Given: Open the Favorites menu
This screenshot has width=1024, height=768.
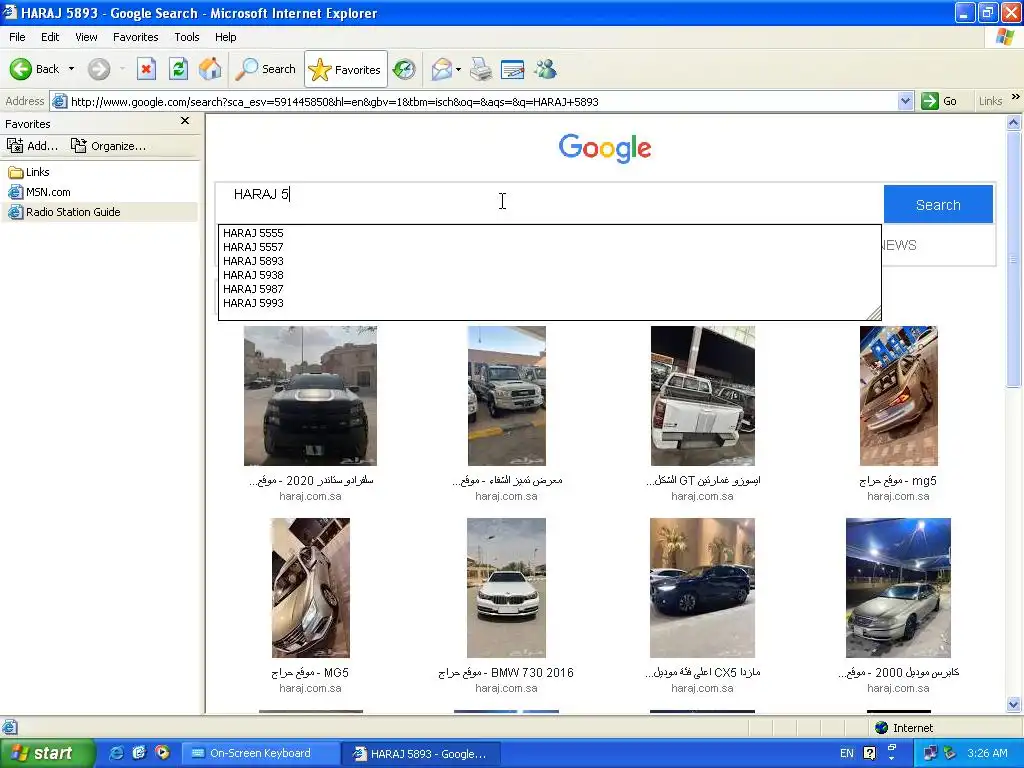Looking at the screenshot, I should (136, 37).
